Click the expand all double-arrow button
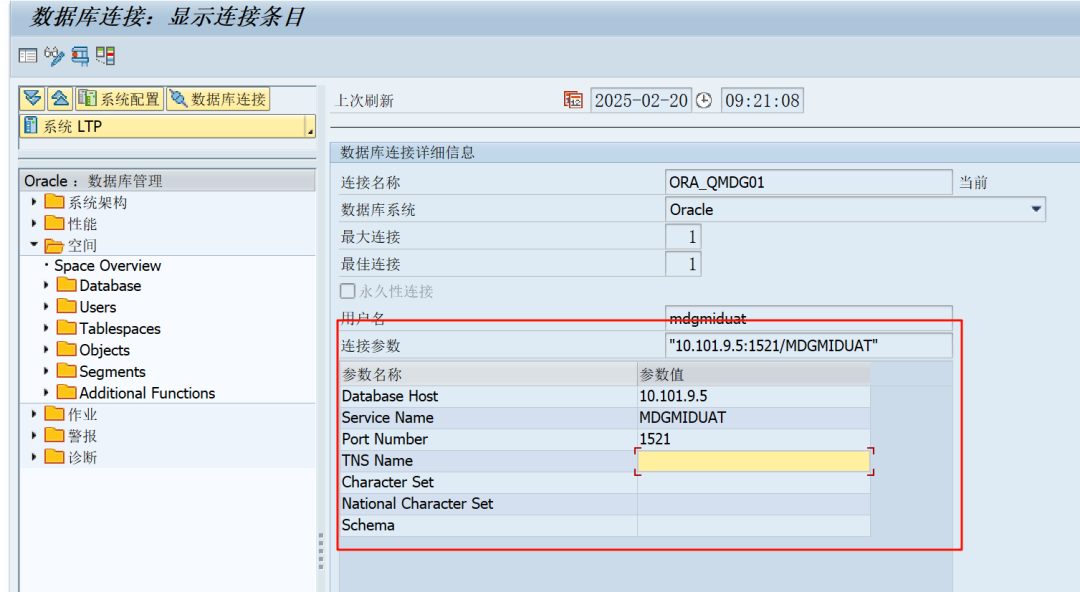Screen dimensions: 1080x592 32,99
